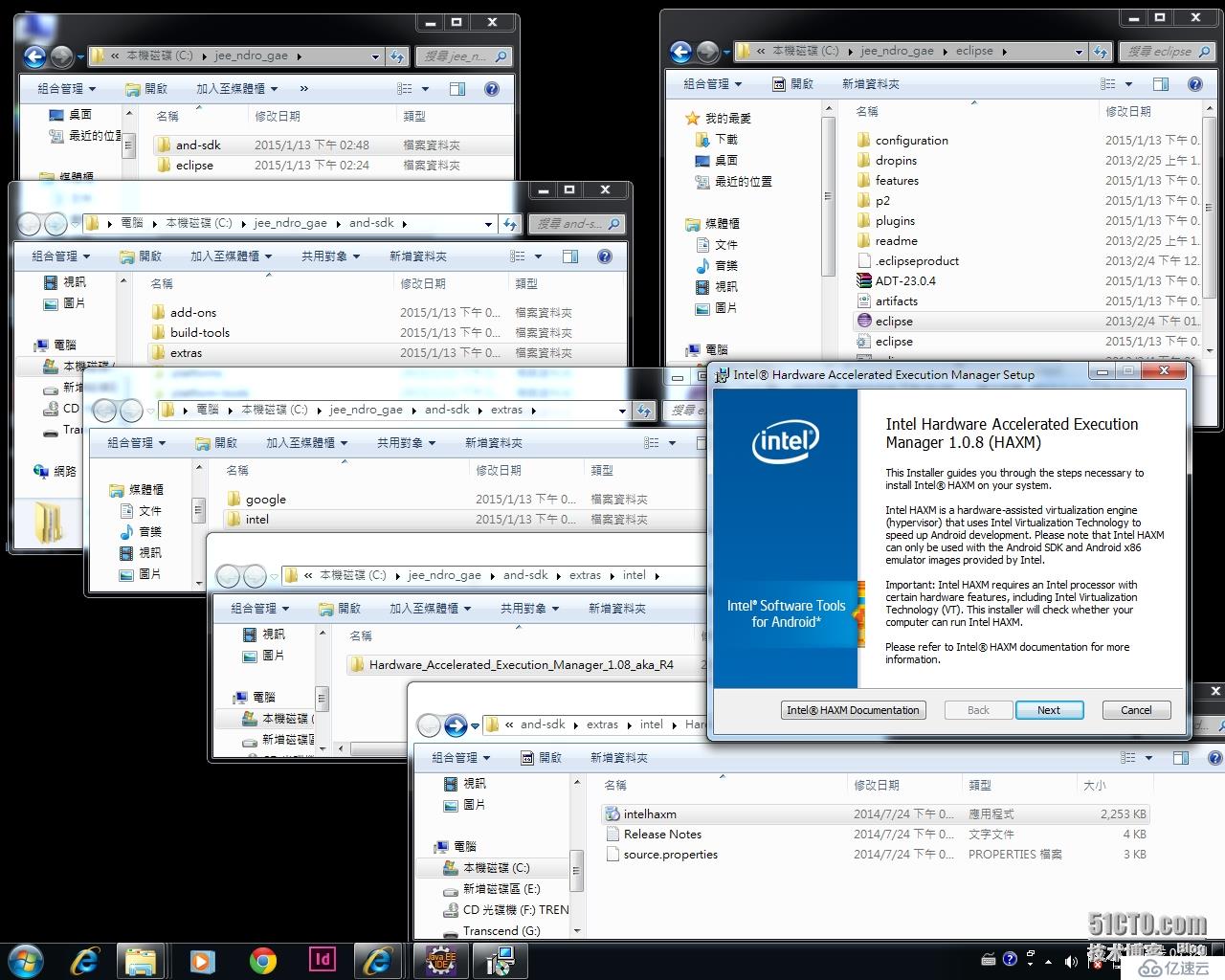1225x980 pixels.
Task: Click search box in the jee_ndro_gae window
Action: tap(463, 56)
